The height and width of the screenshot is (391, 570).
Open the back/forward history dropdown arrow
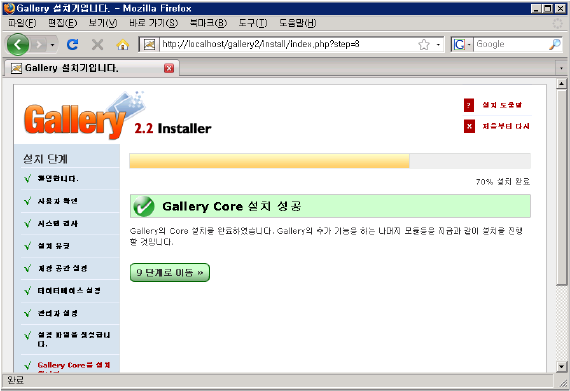[52, 45]
